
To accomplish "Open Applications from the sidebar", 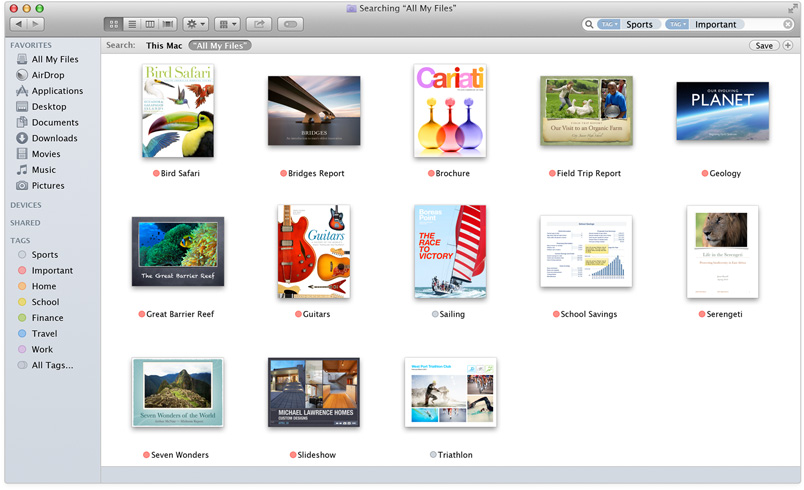I will (57, 91).
